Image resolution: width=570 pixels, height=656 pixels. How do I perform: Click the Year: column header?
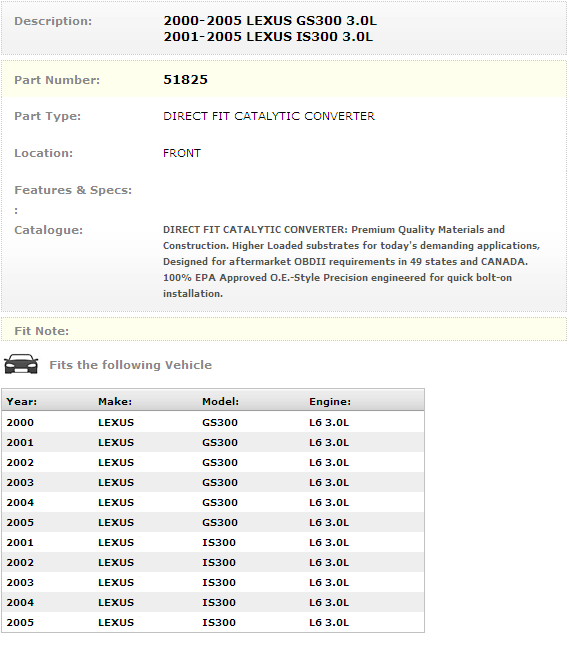22,402
